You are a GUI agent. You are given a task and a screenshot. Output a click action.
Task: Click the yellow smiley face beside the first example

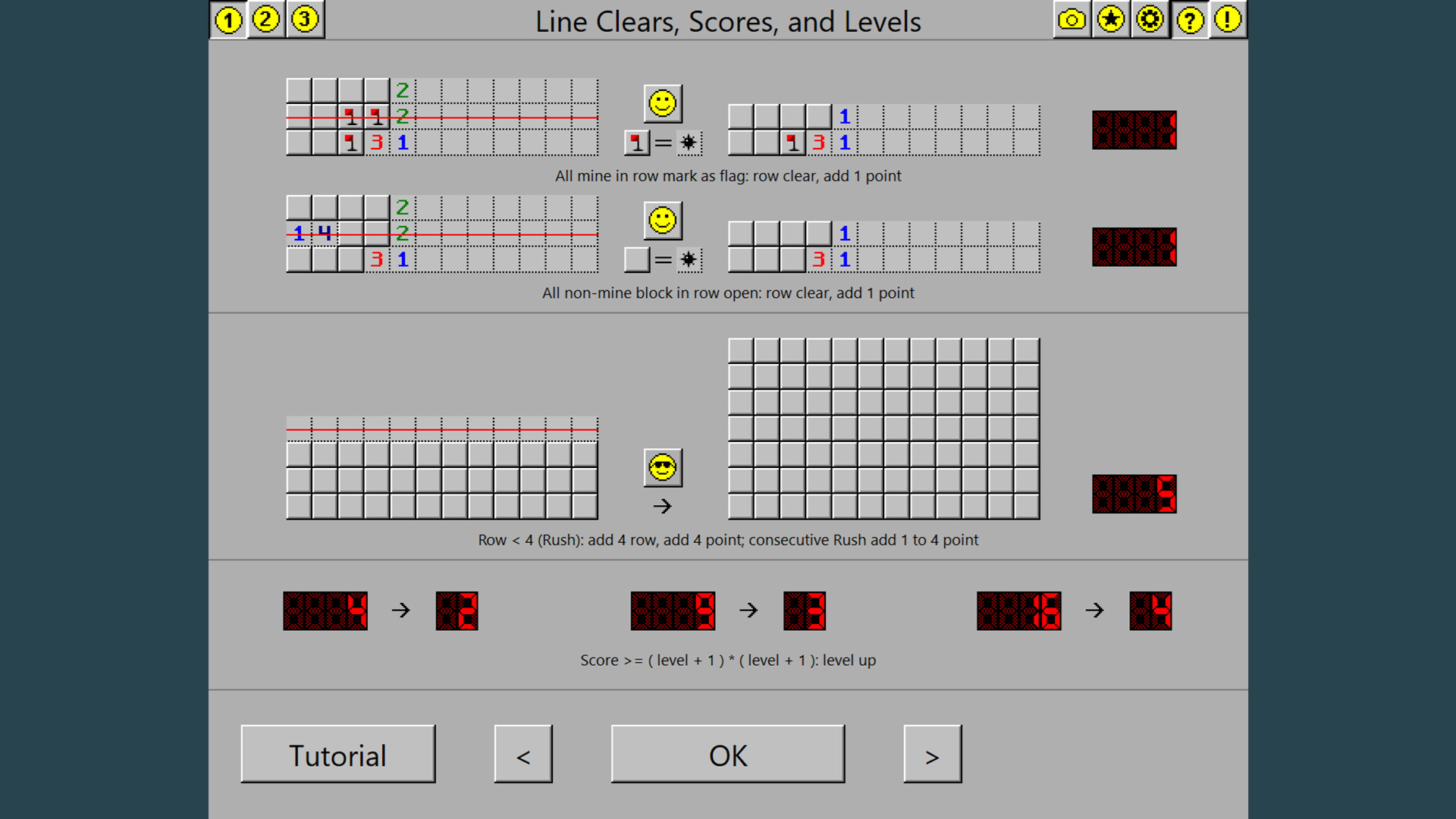[x=661, y=104]
